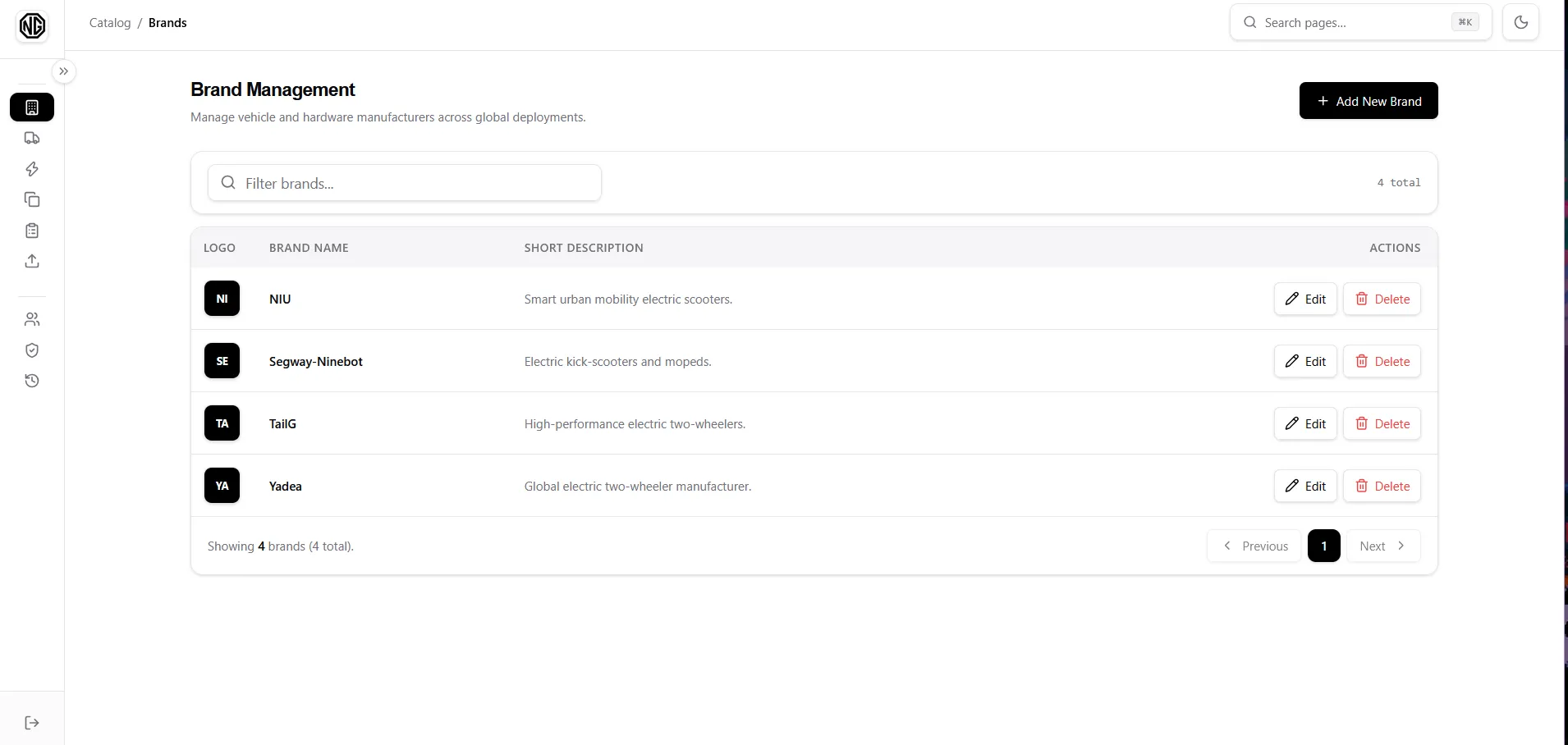Click the brand name "Yadea"
1568x745 pixels.
pyautogui.click(x=286, y=487)
